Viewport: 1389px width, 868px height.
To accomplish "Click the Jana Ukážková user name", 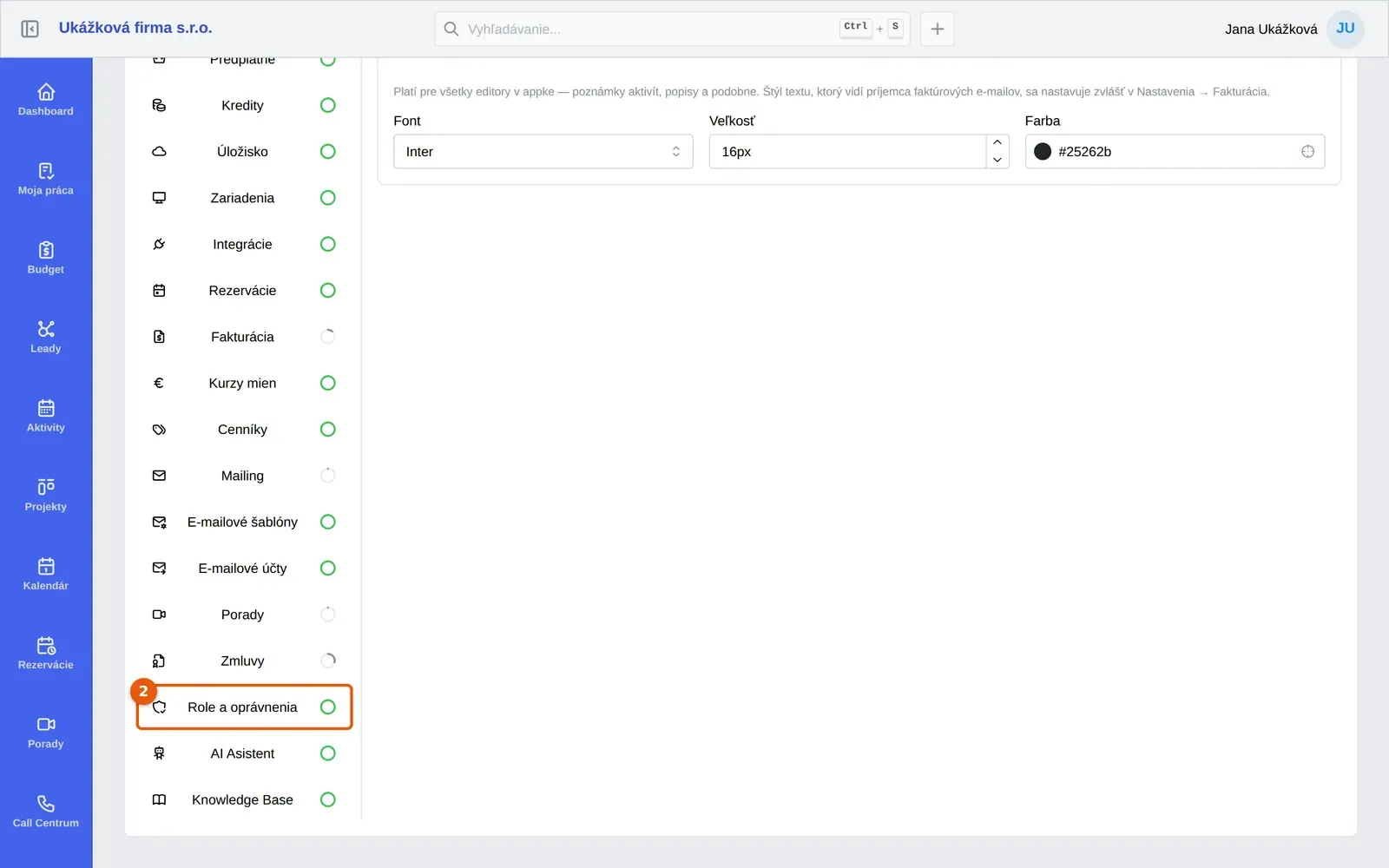I will pos(1271,29).
